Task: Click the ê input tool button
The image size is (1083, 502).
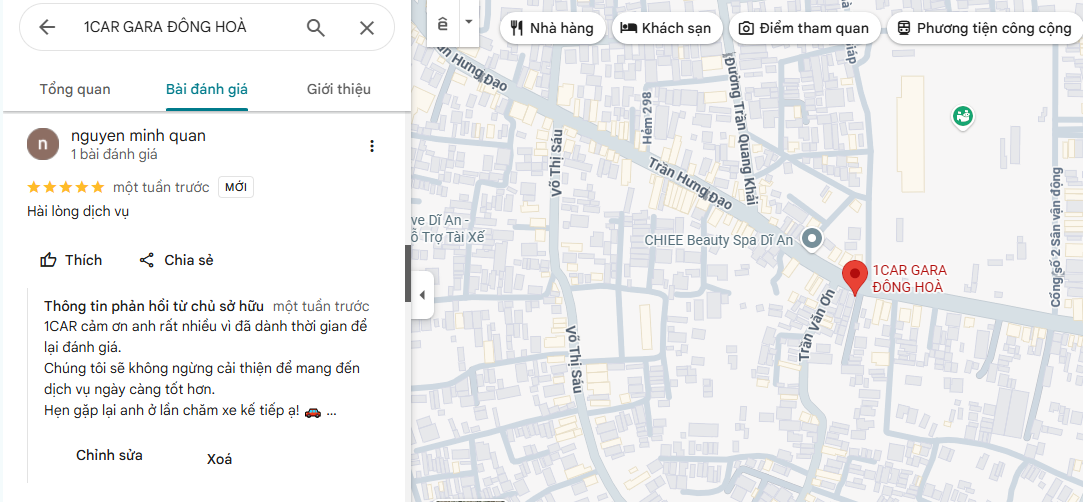Action: 443,23
